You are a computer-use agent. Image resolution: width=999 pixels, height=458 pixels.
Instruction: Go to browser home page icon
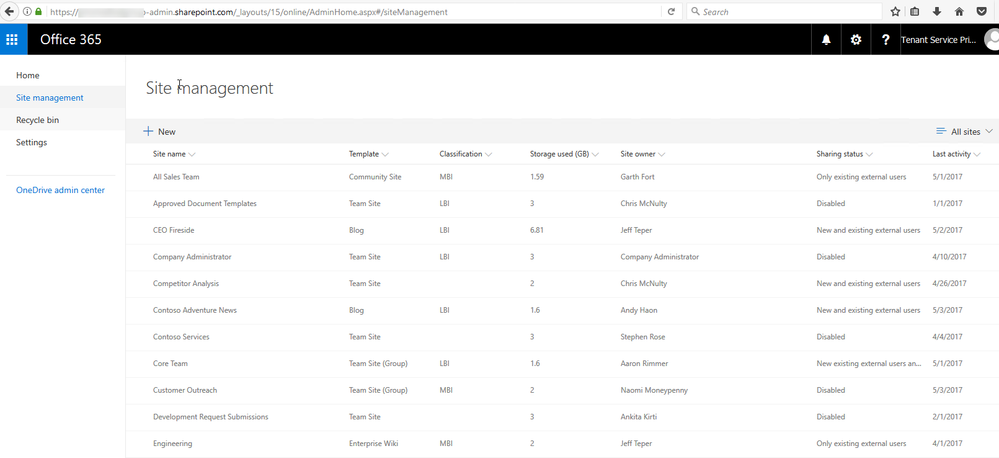tap(959, 11)
